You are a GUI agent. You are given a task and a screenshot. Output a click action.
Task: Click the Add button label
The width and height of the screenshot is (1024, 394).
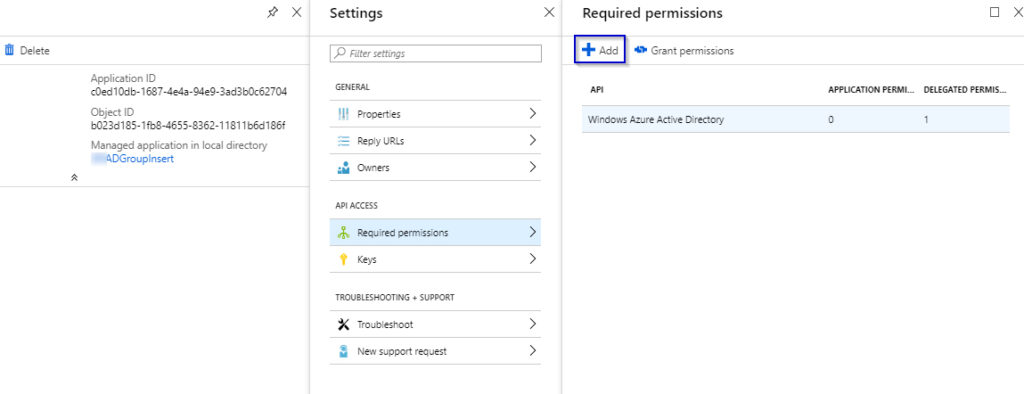coord(609,50)
